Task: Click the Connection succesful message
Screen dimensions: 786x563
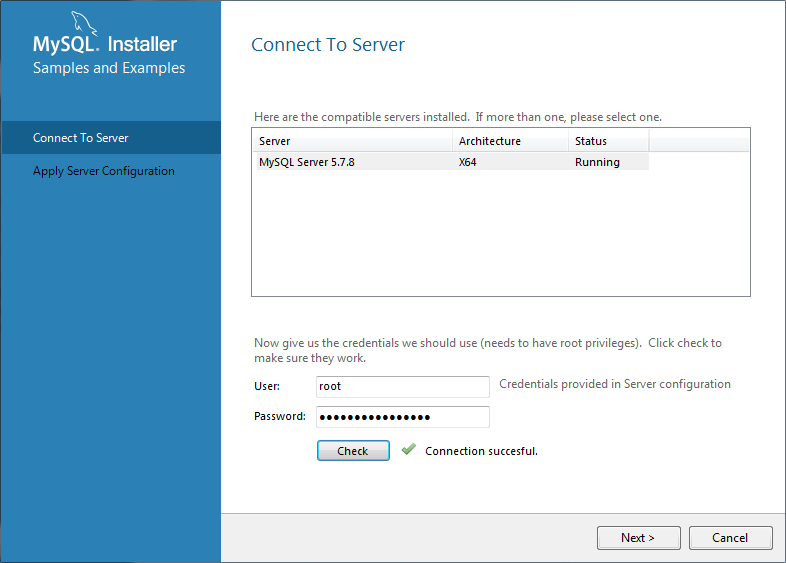Action: tap(481, 451)
